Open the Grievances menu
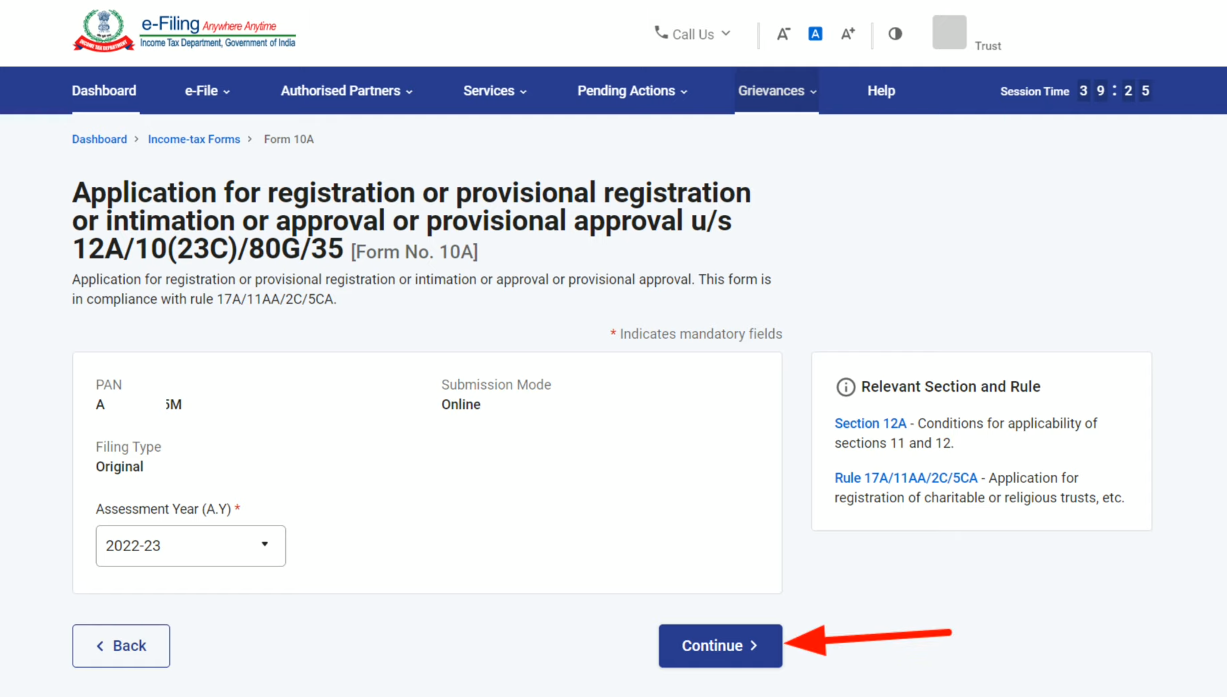The height and width of the screenshot is (697, 1227). click(777, 91)
